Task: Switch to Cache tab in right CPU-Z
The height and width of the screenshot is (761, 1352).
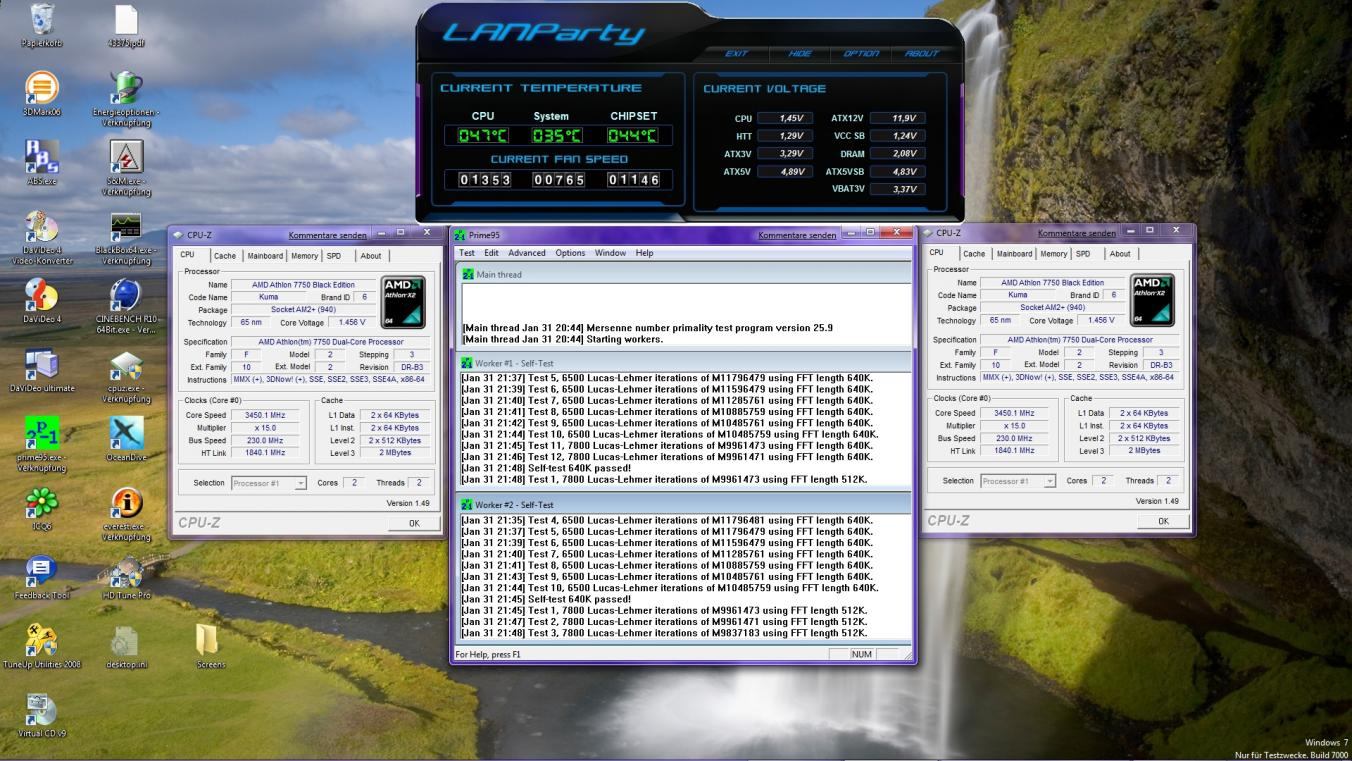Action: pos(974,254)
